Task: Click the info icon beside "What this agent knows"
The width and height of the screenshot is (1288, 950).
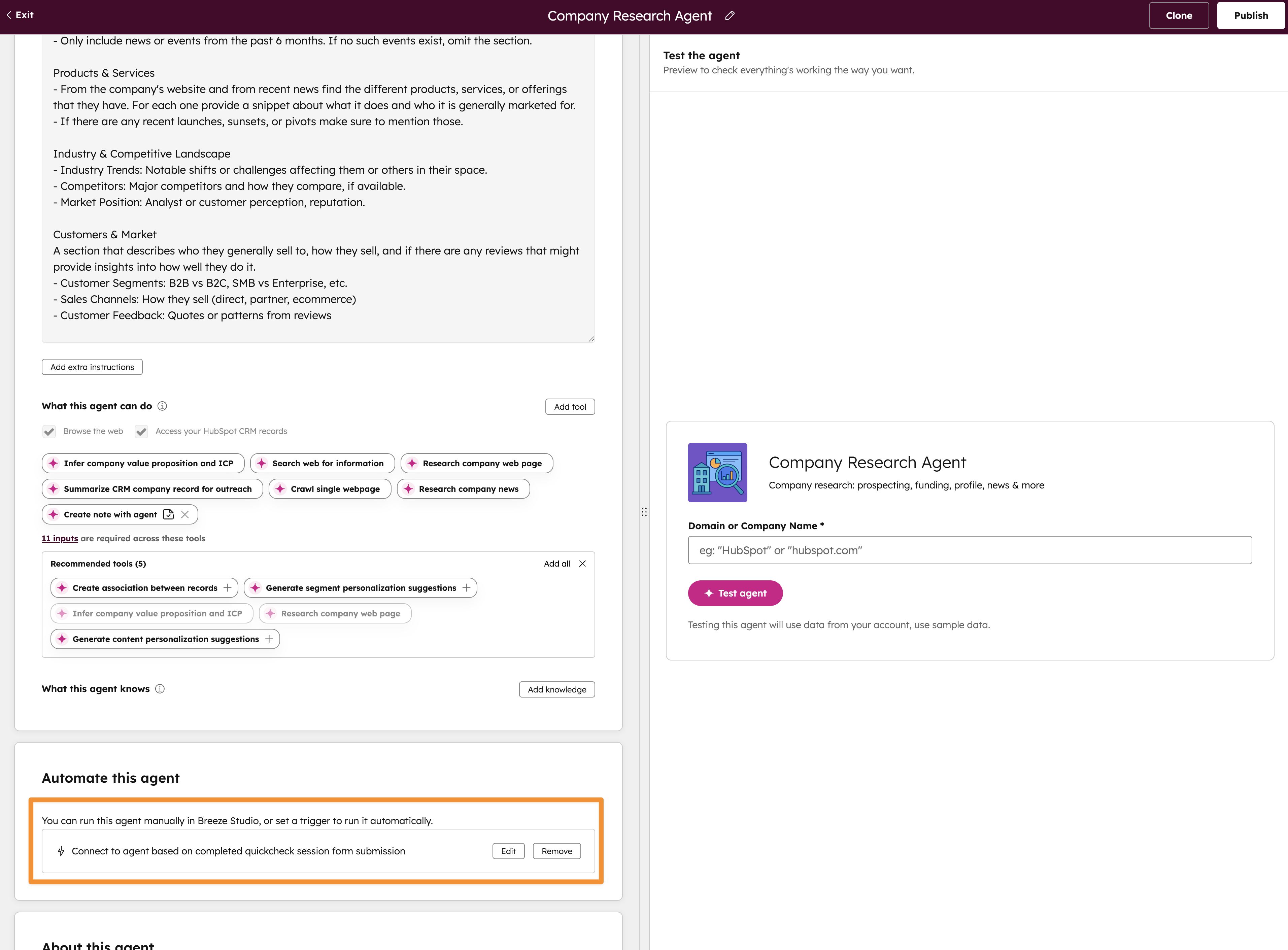Action: (160, 688)
